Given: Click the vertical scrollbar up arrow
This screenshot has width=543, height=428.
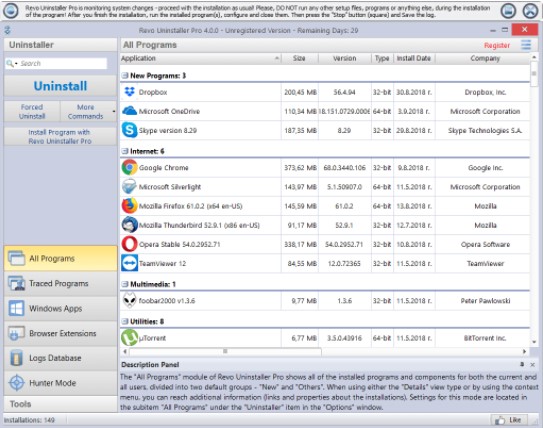Looking at the screenshot, I should click(534, 57).
